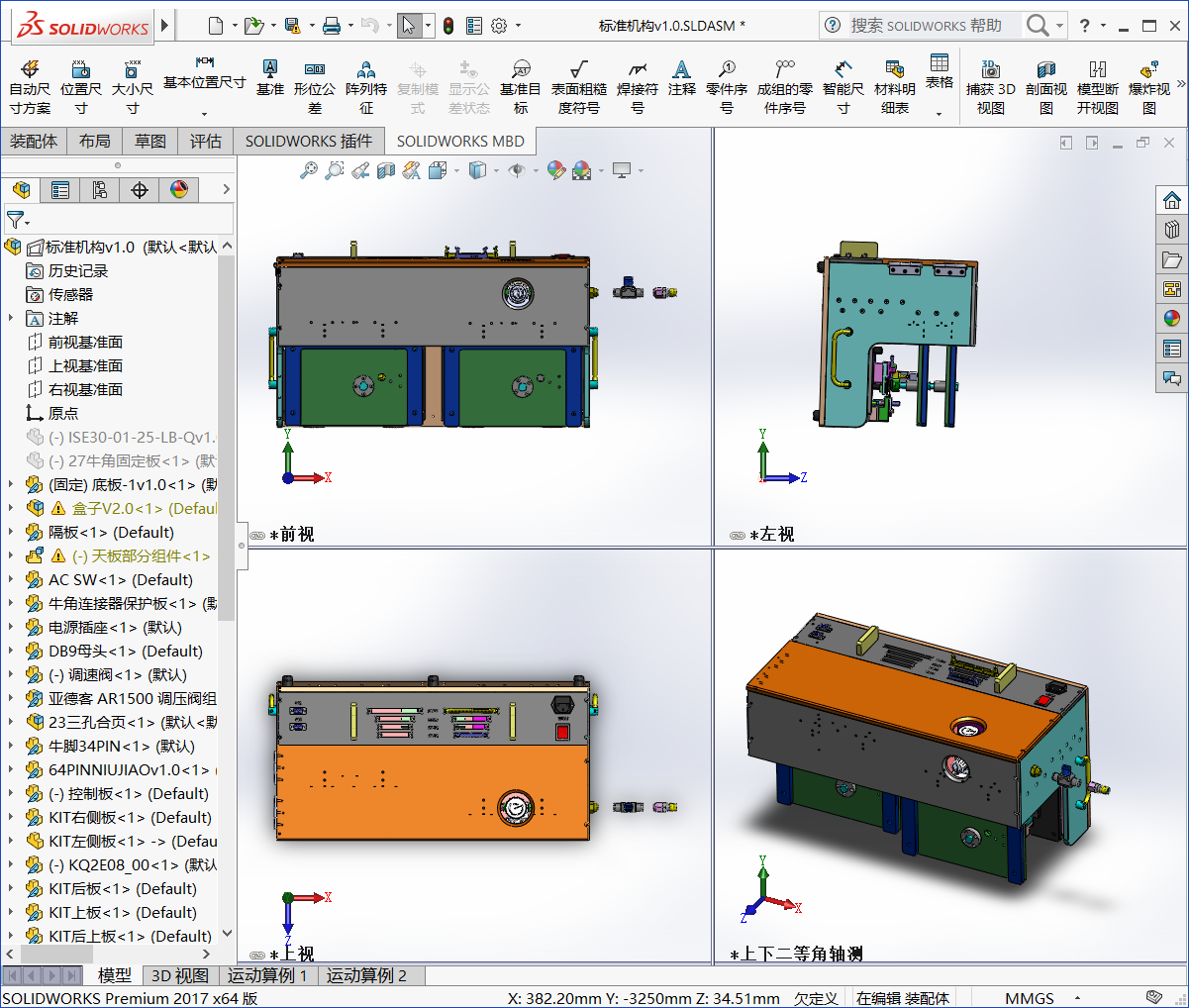Image resolution: width=1189 pixels, height=1008 pixels.
Task: Select 前视基准面 in the feature tree
Action: pos(85,342)
